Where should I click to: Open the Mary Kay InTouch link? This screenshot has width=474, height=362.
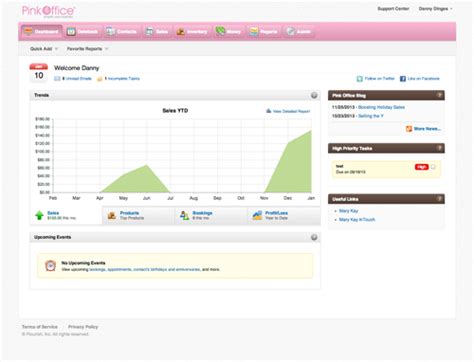tap(357, 220)
